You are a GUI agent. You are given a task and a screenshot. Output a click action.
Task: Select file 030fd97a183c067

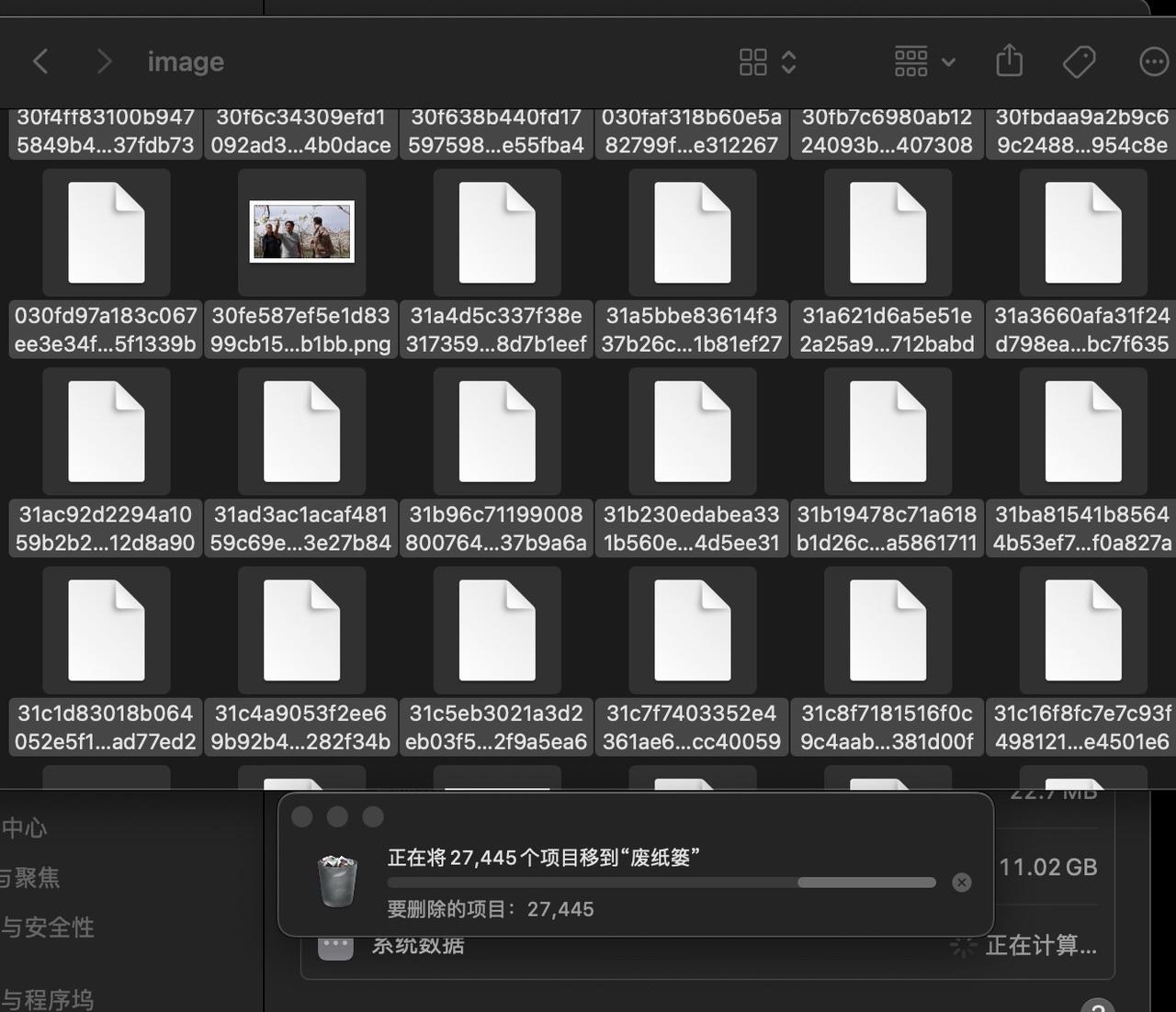[x=106, y=233]
